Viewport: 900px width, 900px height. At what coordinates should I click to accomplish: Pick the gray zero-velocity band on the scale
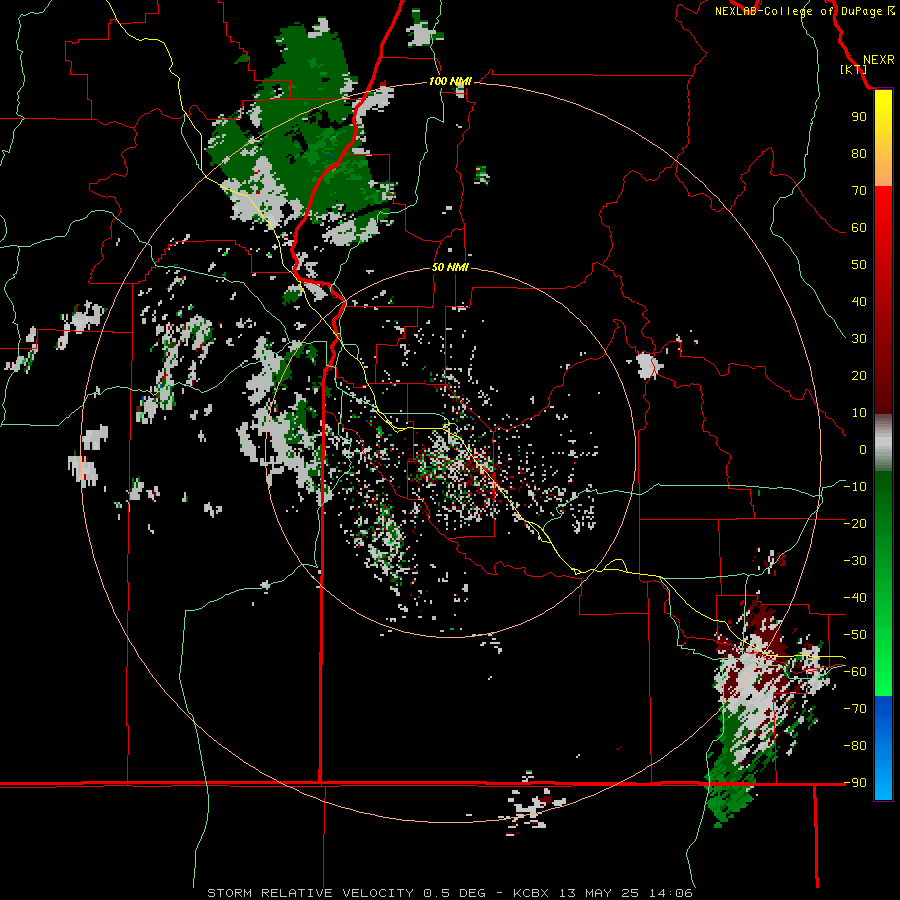[883, 443]
